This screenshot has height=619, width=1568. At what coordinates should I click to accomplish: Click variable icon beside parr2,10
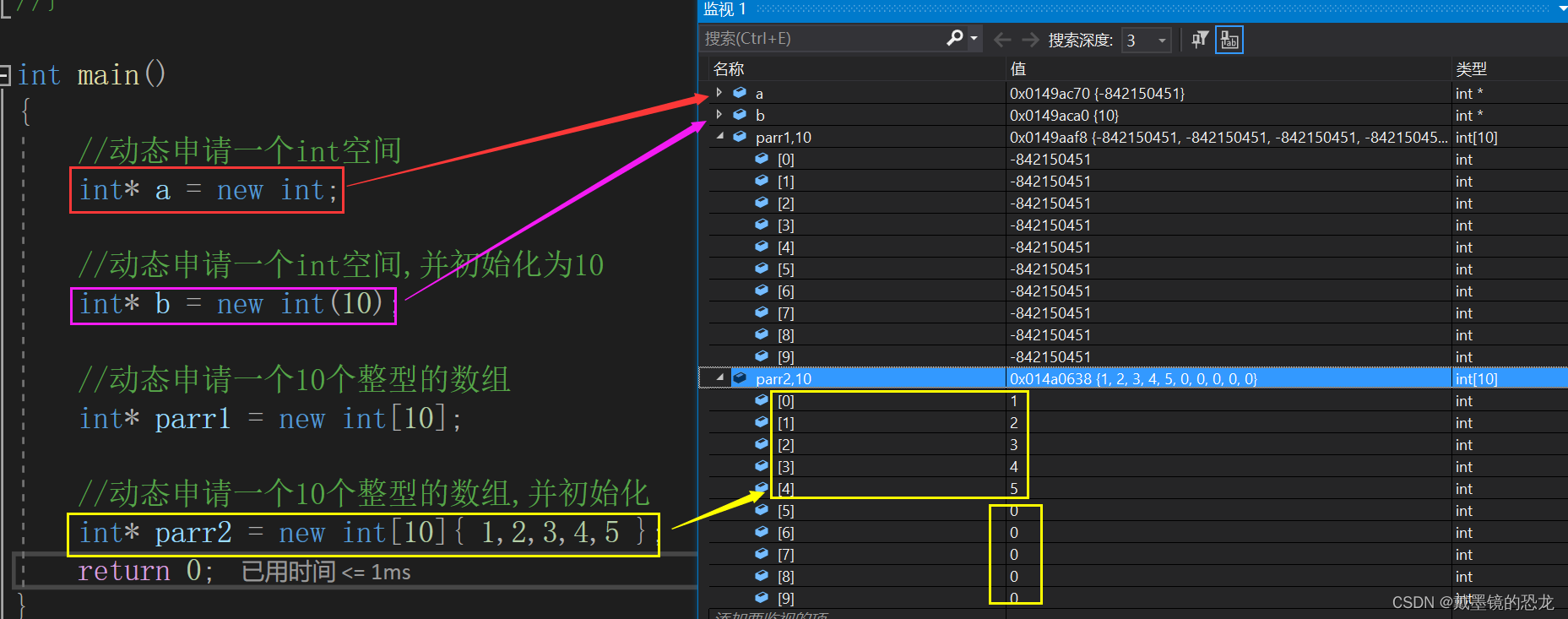tap(740, 378)
